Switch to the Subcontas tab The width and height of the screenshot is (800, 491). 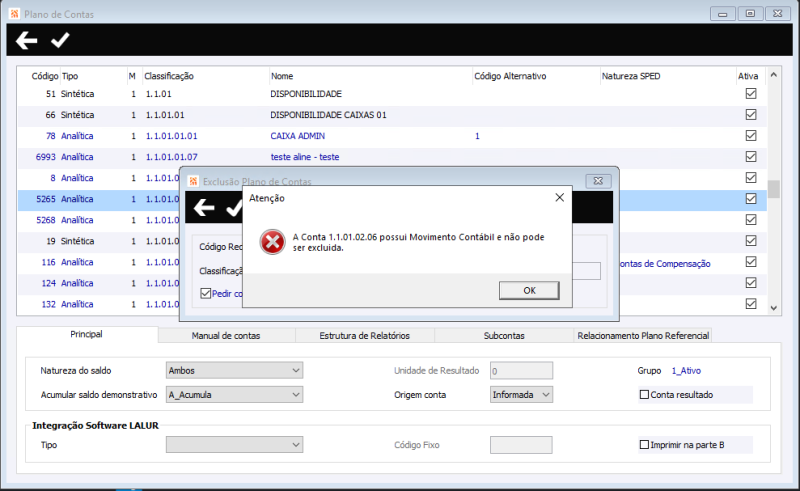tap(504, 335)
